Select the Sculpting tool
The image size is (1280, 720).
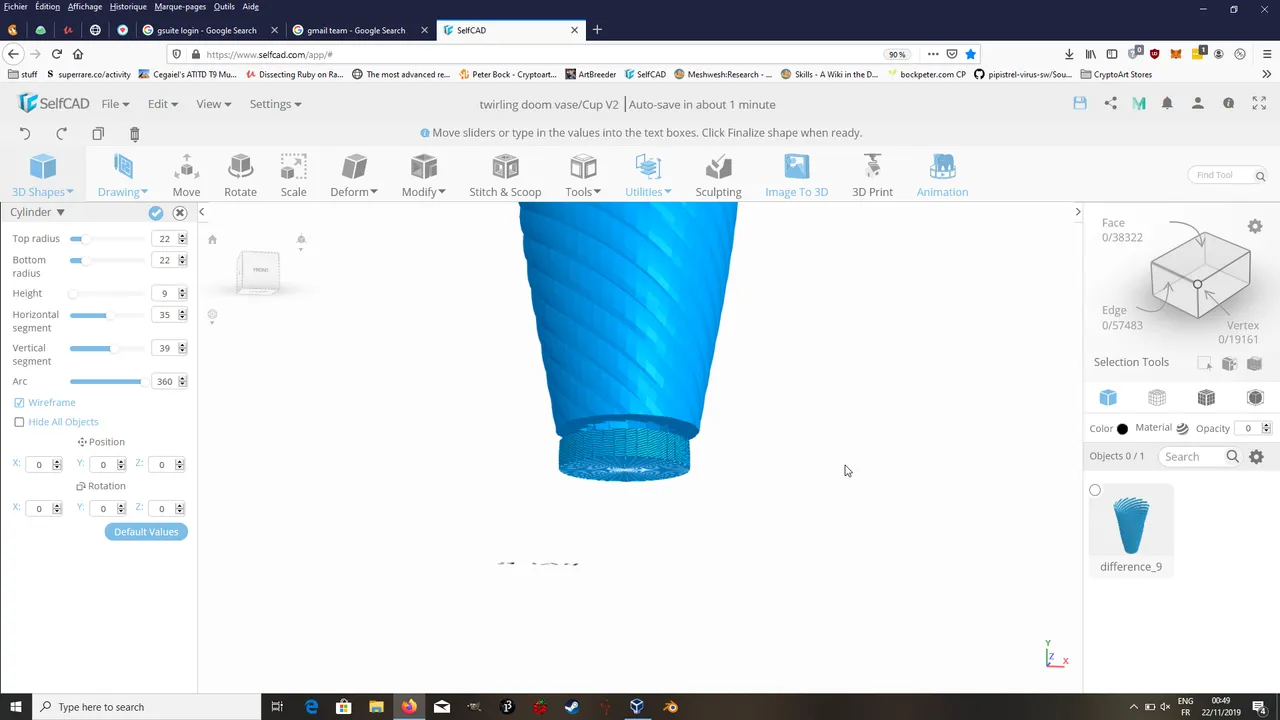coord(718,176)
